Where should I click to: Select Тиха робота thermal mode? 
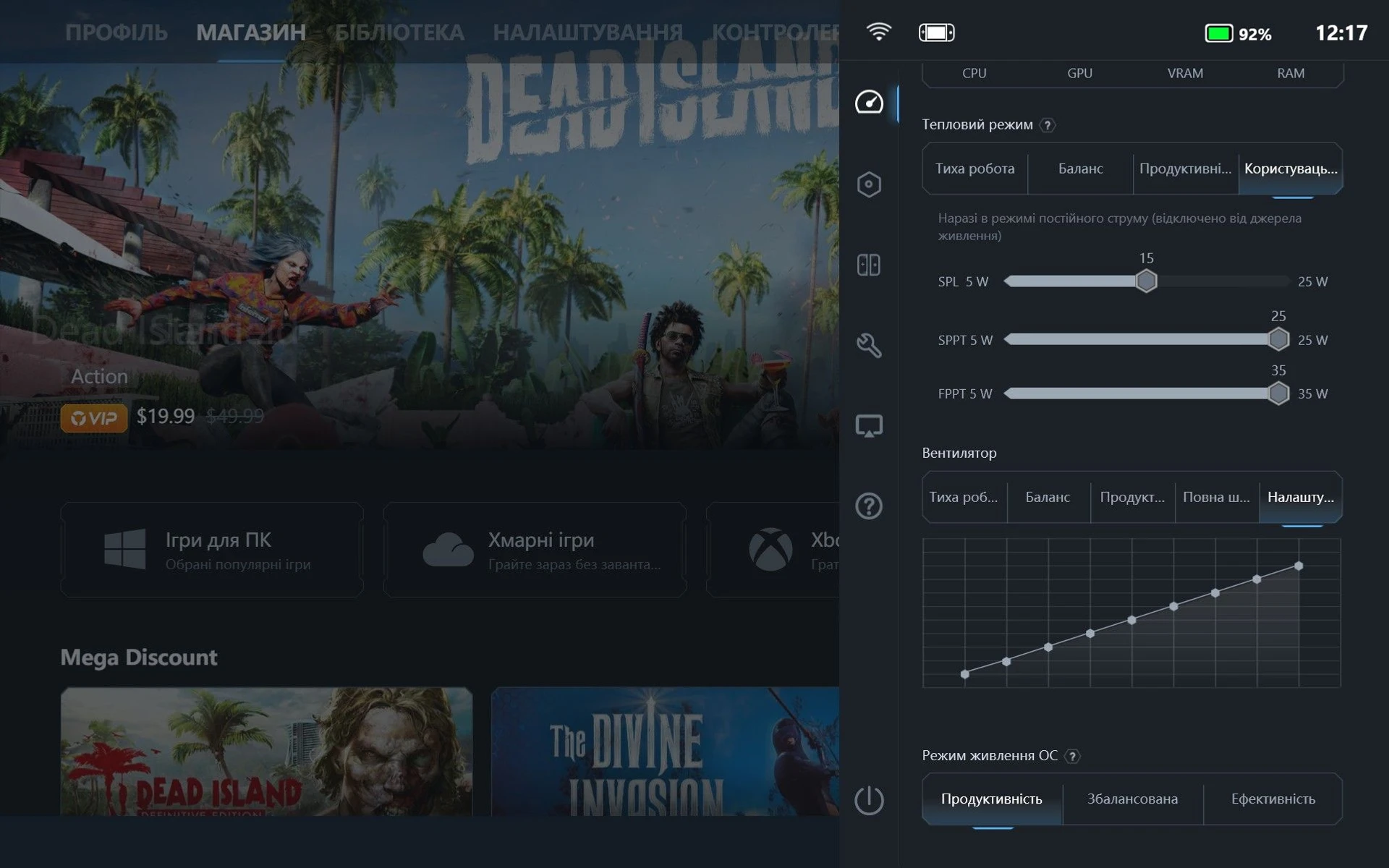point(974,169)
